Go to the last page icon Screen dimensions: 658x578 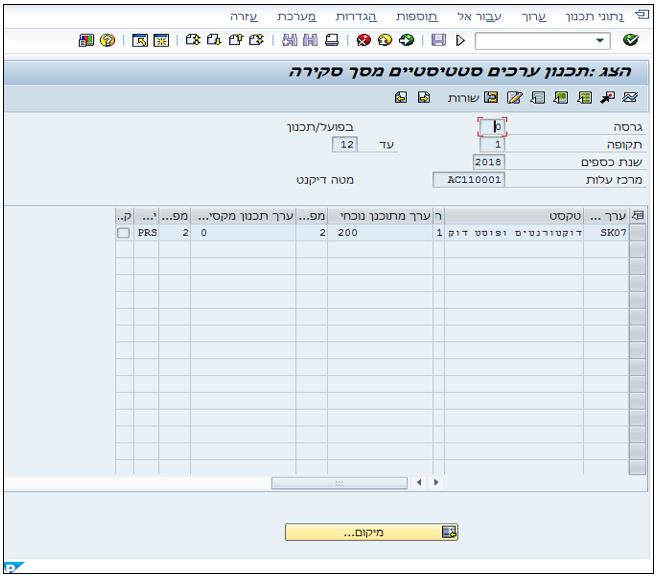193,40
